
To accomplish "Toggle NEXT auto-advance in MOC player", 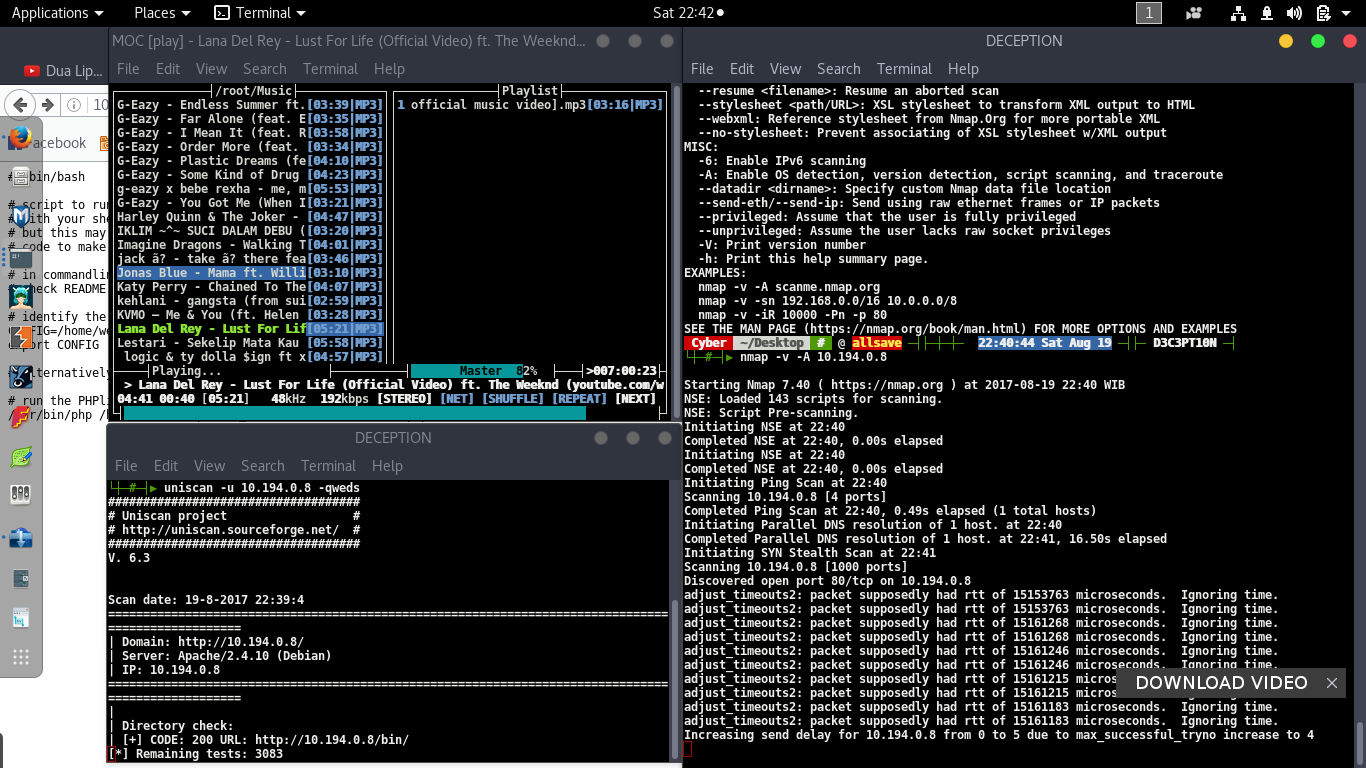I will pyautogui.click(x=634, y=398).
